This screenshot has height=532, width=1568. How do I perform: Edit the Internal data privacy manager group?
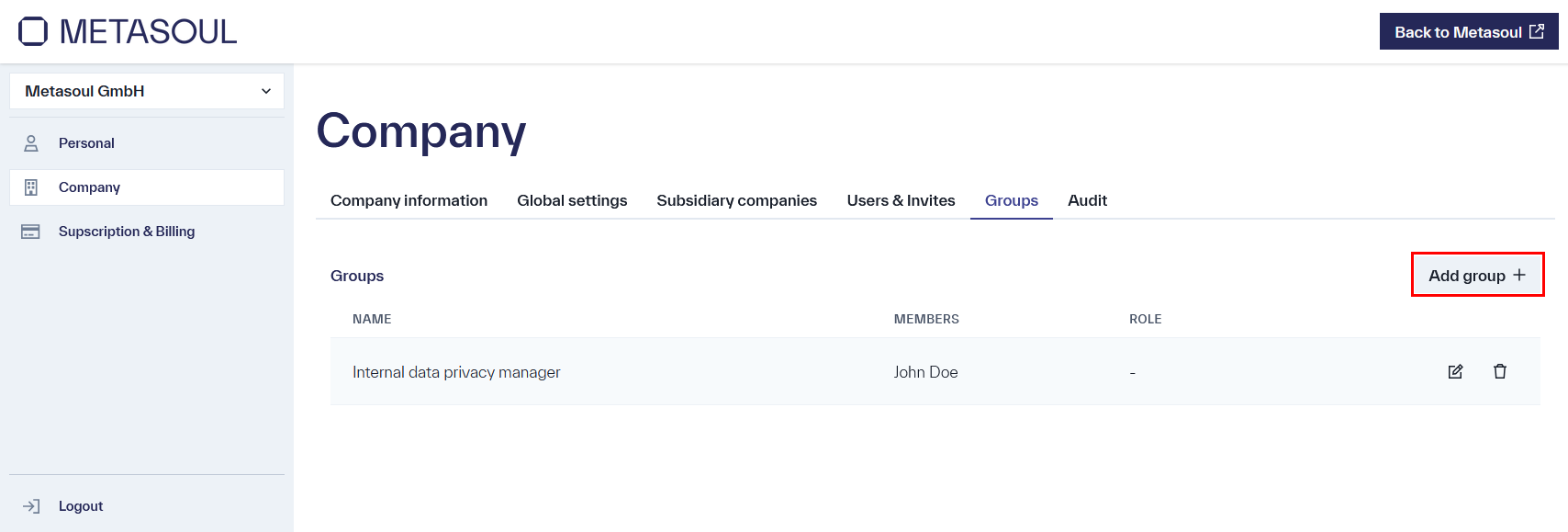click(x=1455, y=371)
